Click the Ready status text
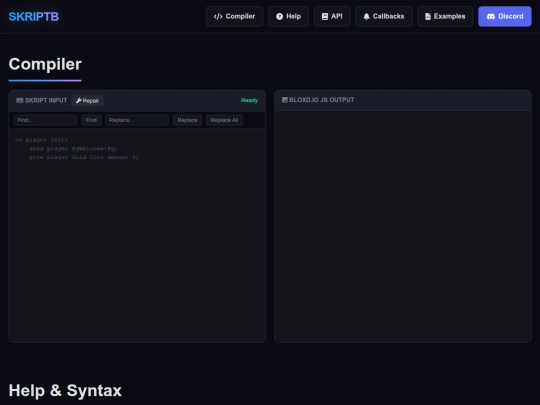This screenshot has width=540, height=405. (x=249, y=100)
